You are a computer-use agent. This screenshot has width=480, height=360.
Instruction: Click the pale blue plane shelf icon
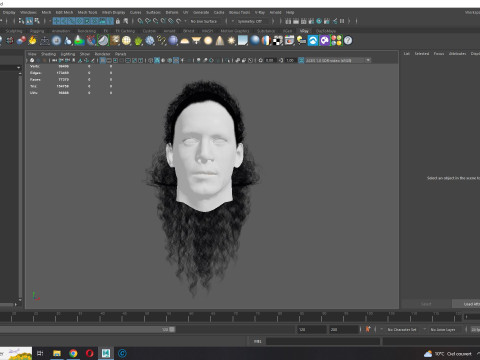[243, 41]
